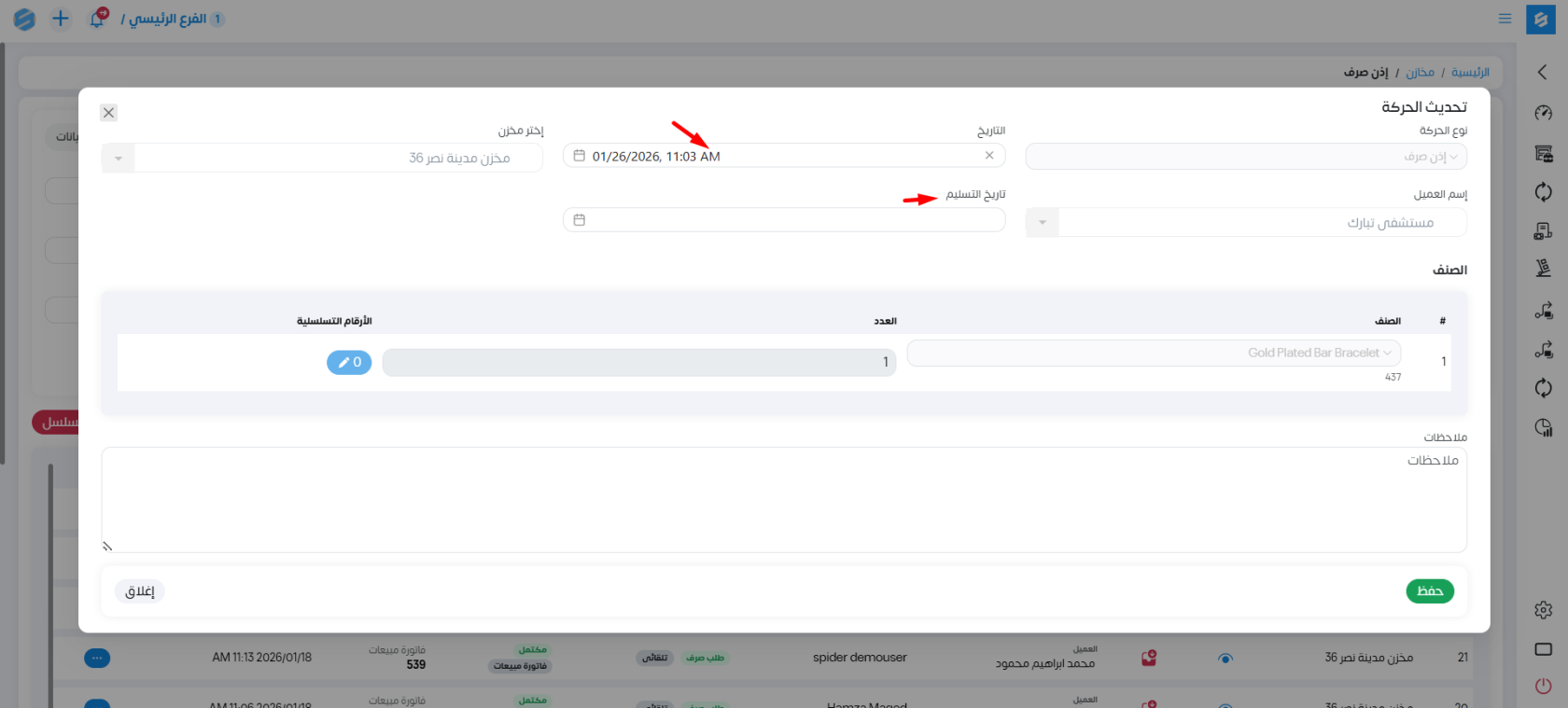Click the plus icon to add new
Screen dimensions: 1568x708
60,19
